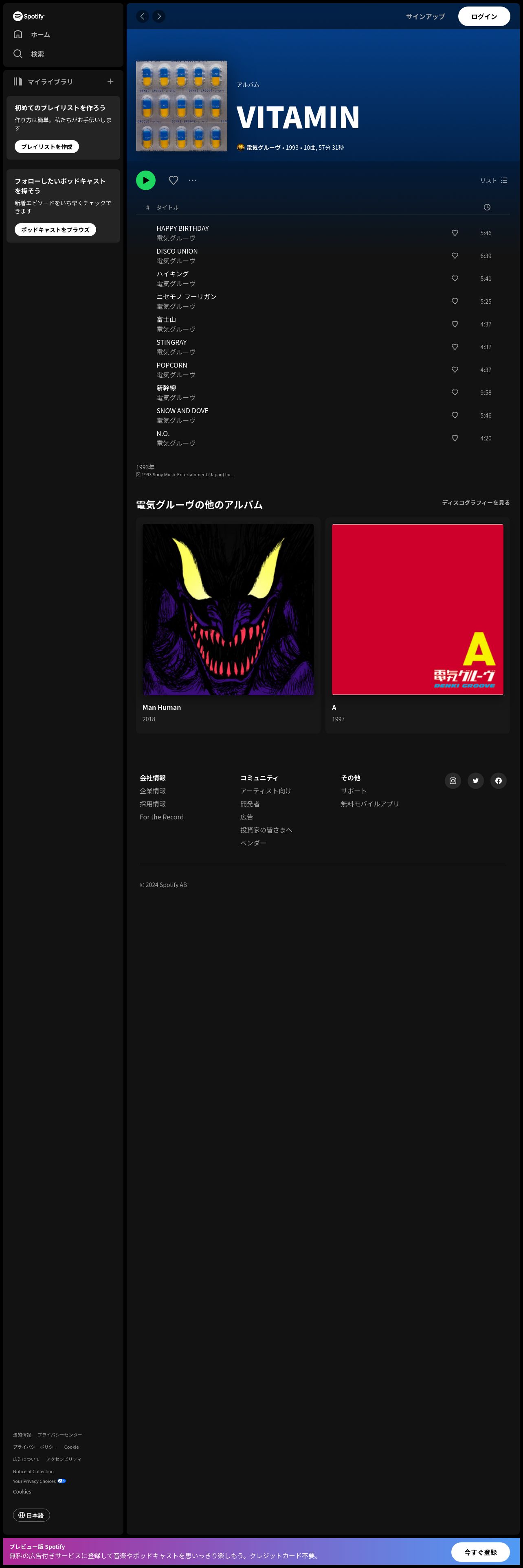Click the Man Human album title

coord(162,708)
